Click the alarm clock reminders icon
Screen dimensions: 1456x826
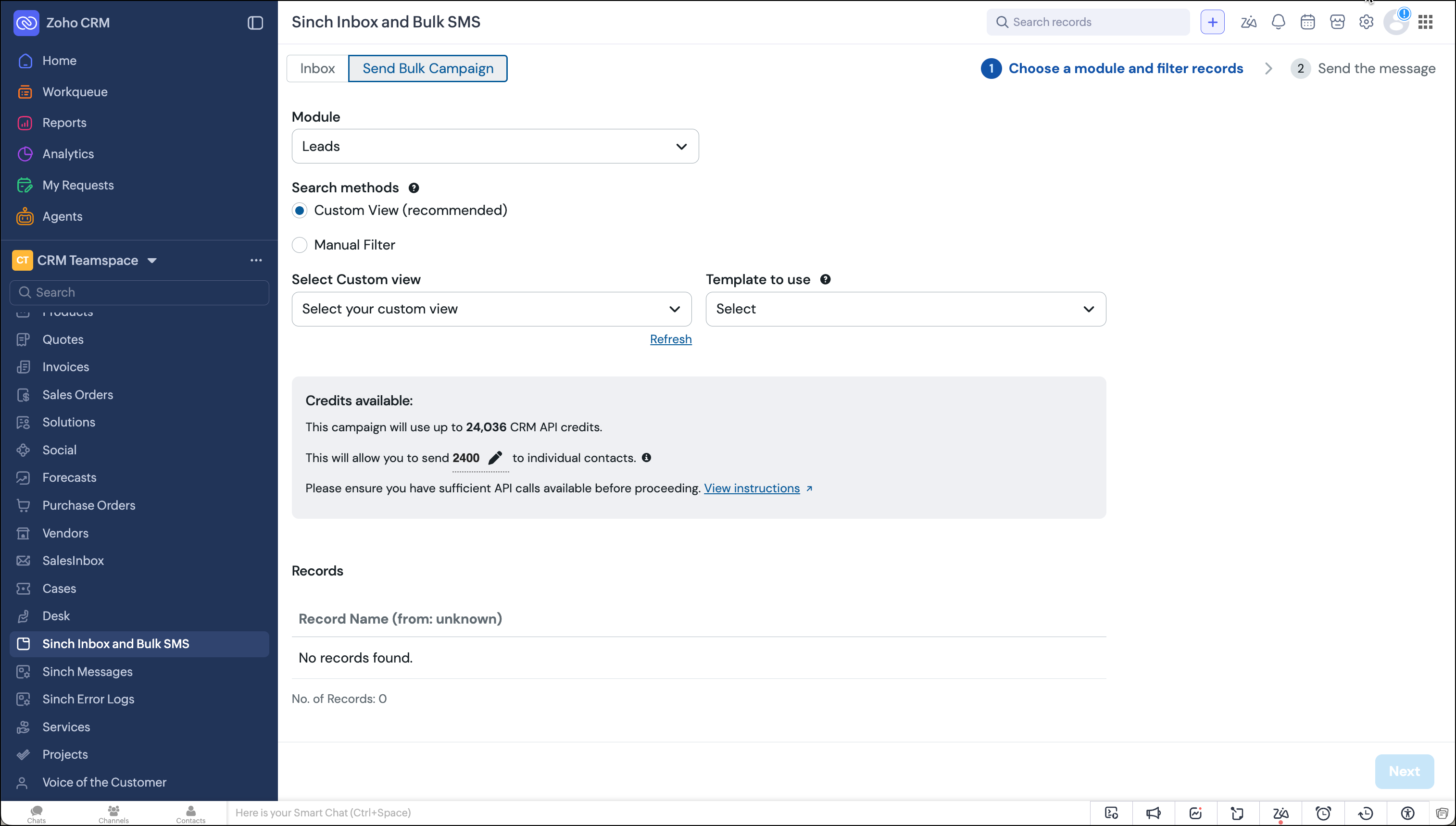1323,813
